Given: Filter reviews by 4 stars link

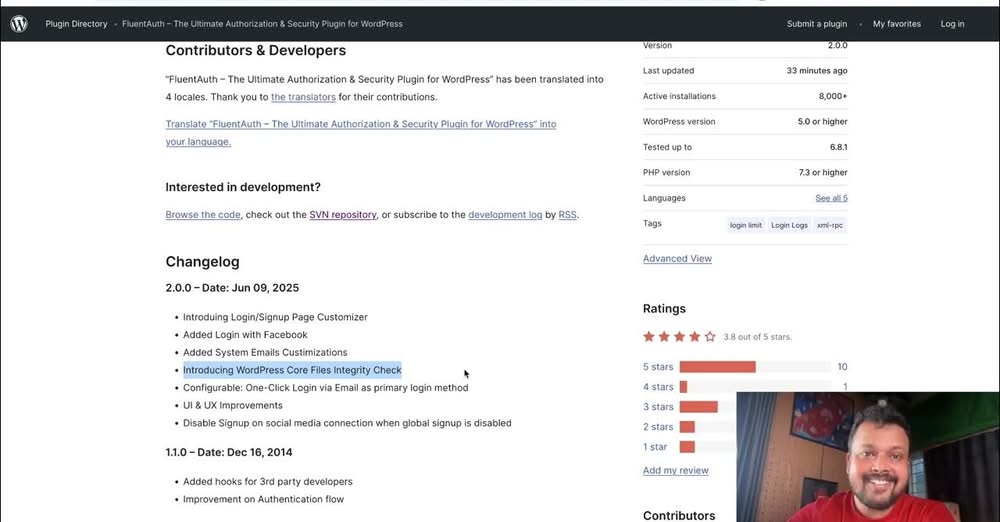Looking at the screenshot, I should point(658,387).
